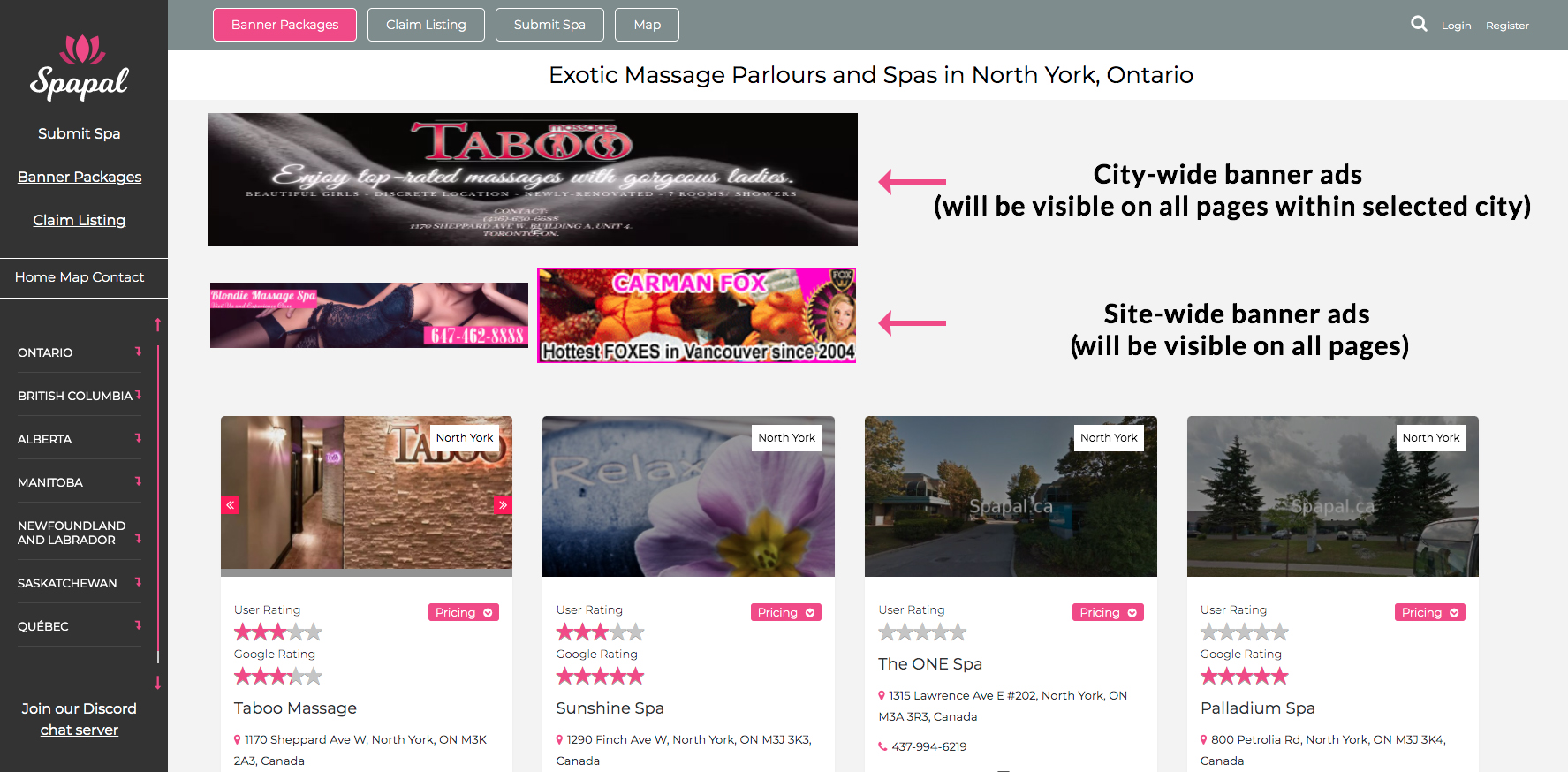
Task: Open Pricing dropdown for Taboo Massage
Action: tap(464, 612)
